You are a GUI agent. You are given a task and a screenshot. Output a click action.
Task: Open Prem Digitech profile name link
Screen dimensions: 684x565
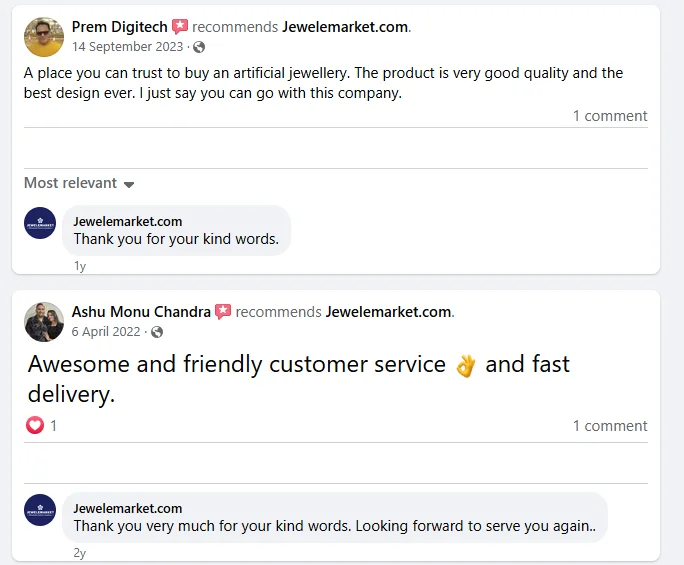click(x=120, y=27)
